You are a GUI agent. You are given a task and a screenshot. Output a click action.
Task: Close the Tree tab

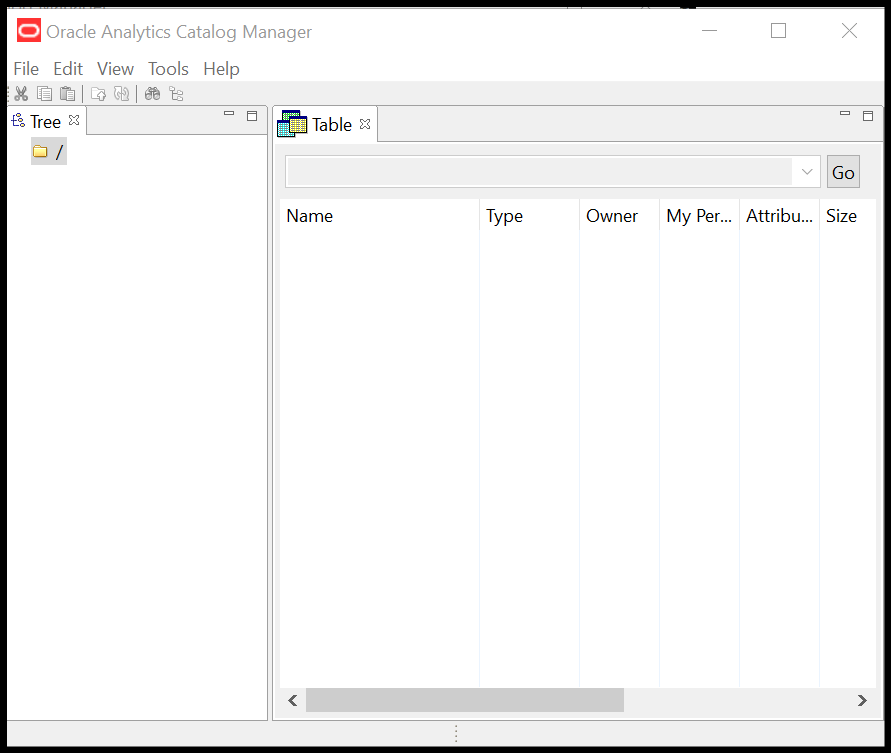[x=74, y=120]
